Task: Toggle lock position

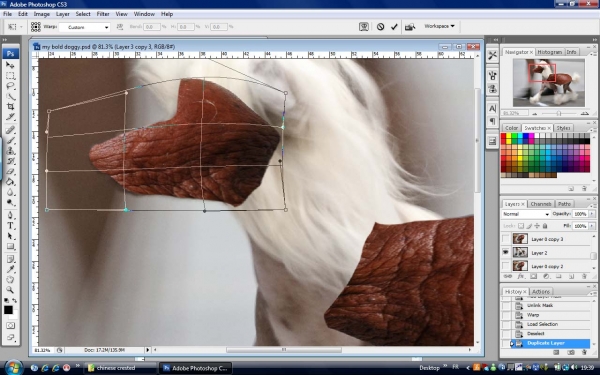Action: [x=537, y=226]
